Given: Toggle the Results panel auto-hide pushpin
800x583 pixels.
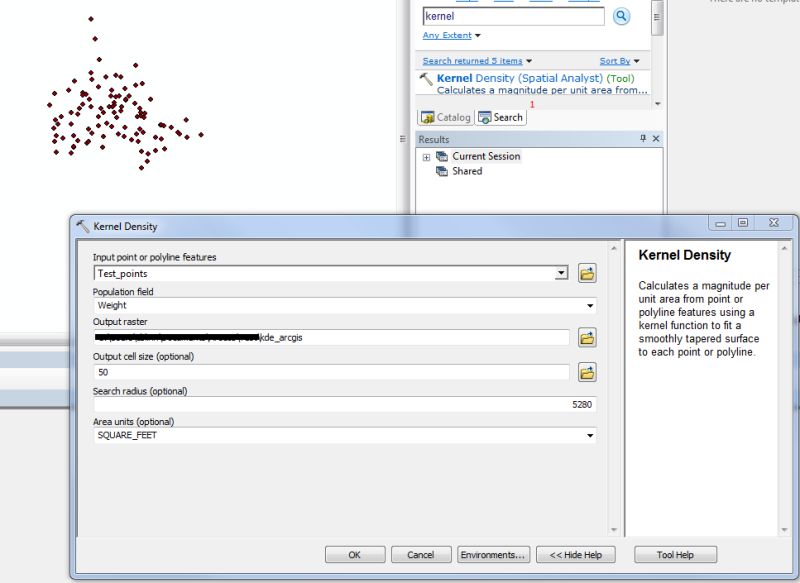Looking at the screenshot, I should pyautogui.click(x=645, y=139).
